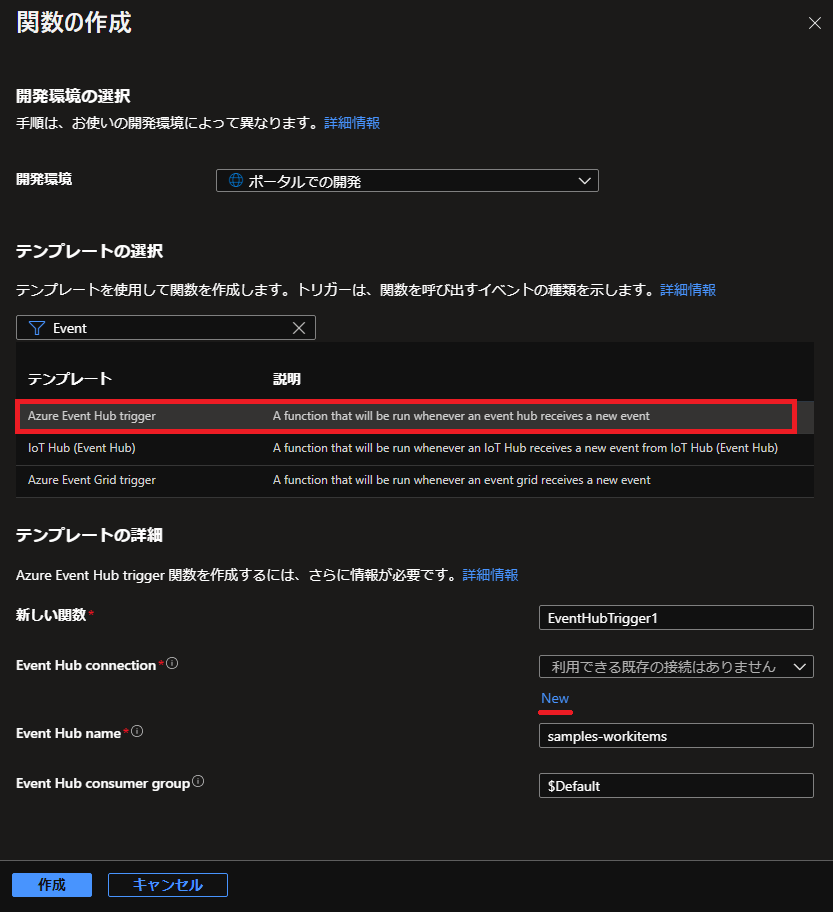Open 詳細情報 link under テンプレートの選択
The width and height of the screenshot is (833, 912).
pos(688,290)
